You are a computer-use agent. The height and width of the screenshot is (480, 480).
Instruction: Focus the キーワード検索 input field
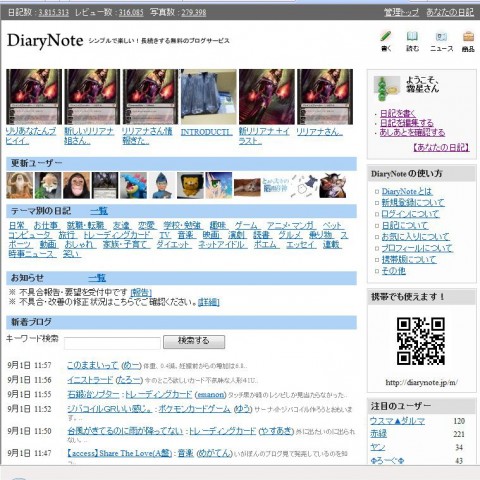click(112, 343)
